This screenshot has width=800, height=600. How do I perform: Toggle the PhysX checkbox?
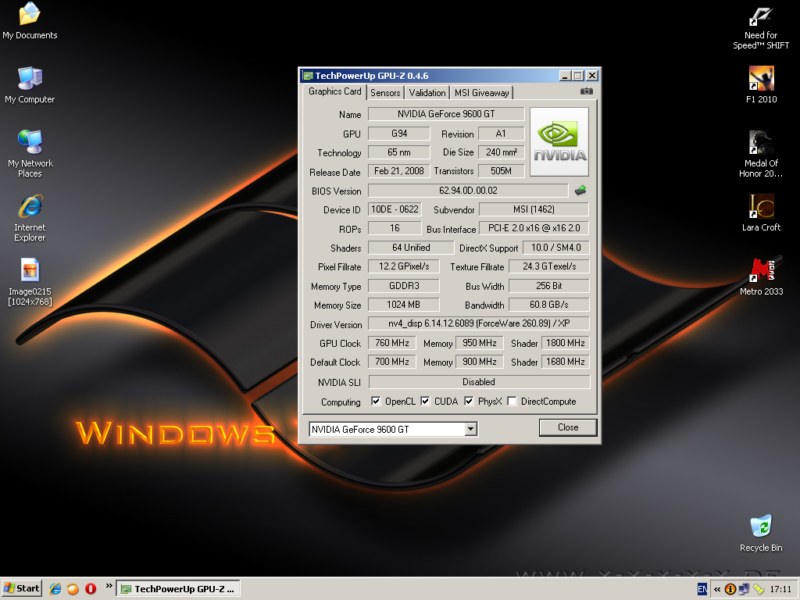coord(469,402)
